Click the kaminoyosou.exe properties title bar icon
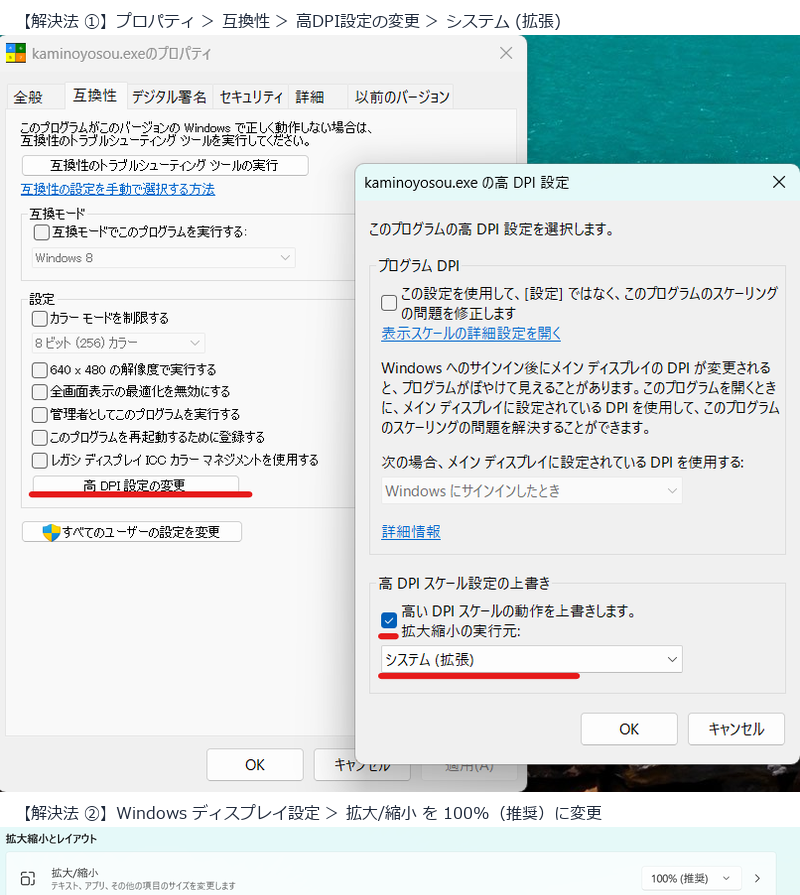Image resolution: width=800 pixels, height=895 pixels. click(16, 53)
